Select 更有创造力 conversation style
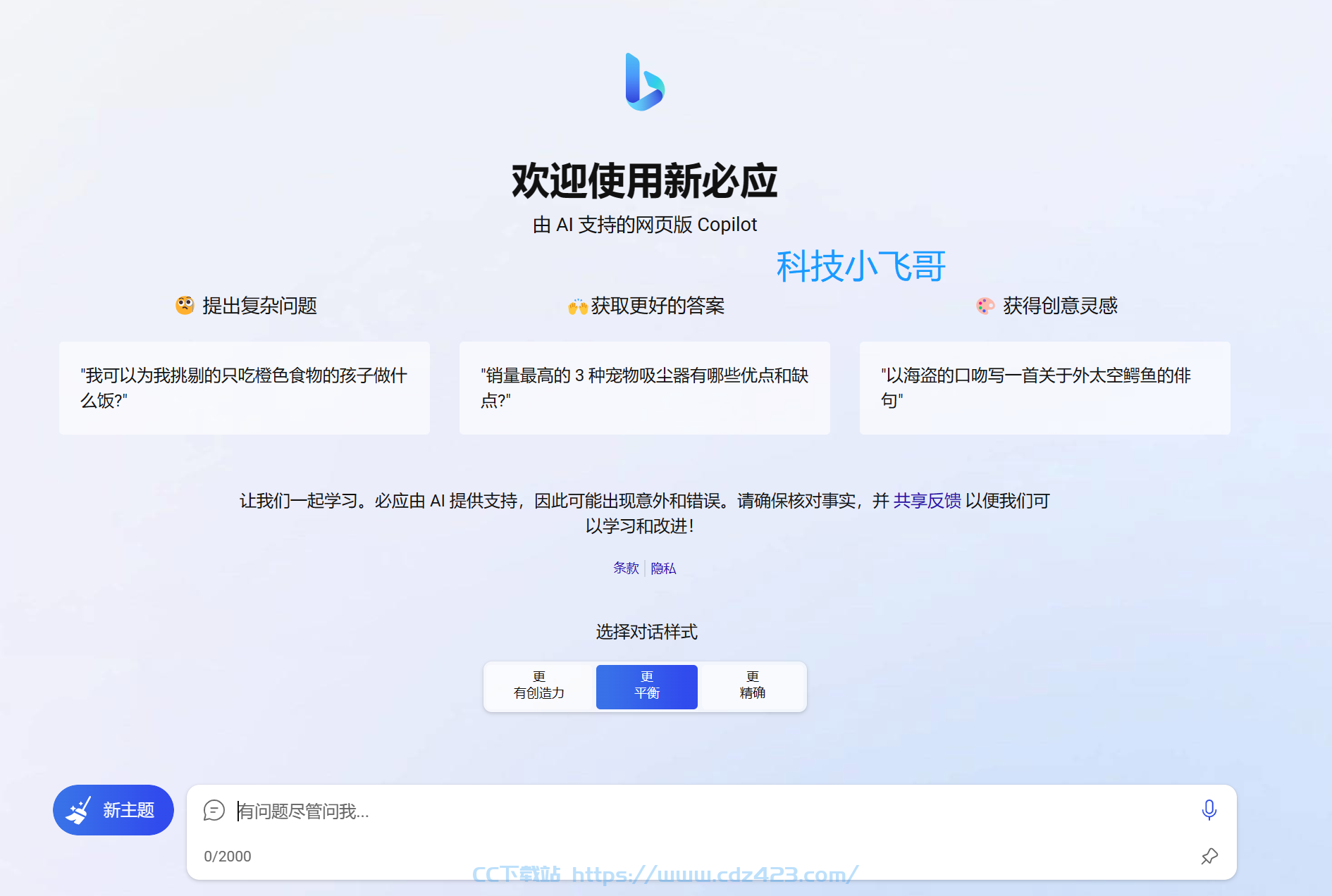 coord(539,686)
